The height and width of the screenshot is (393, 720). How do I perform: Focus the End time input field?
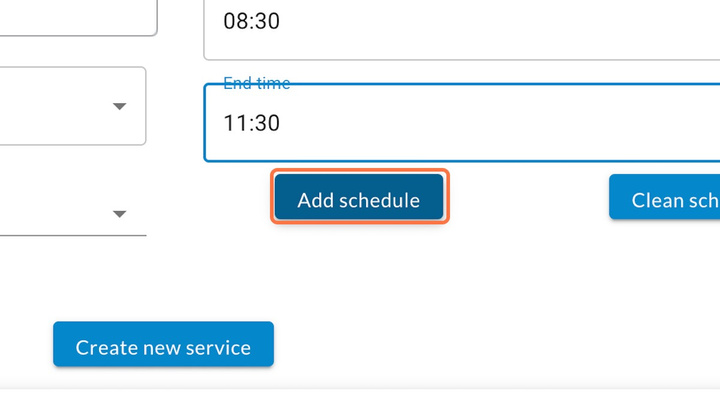pyautogui.click(x=462, y=123)
